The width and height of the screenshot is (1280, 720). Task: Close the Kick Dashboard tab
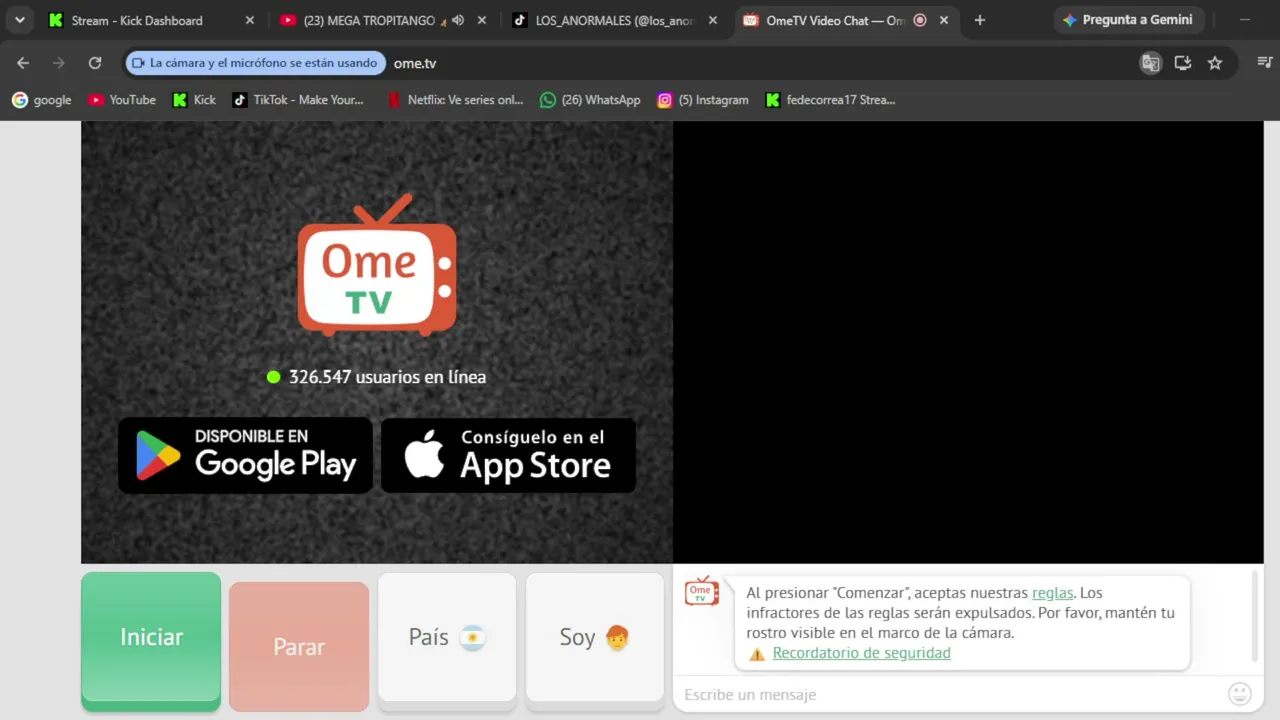click(x=250, y=20)
